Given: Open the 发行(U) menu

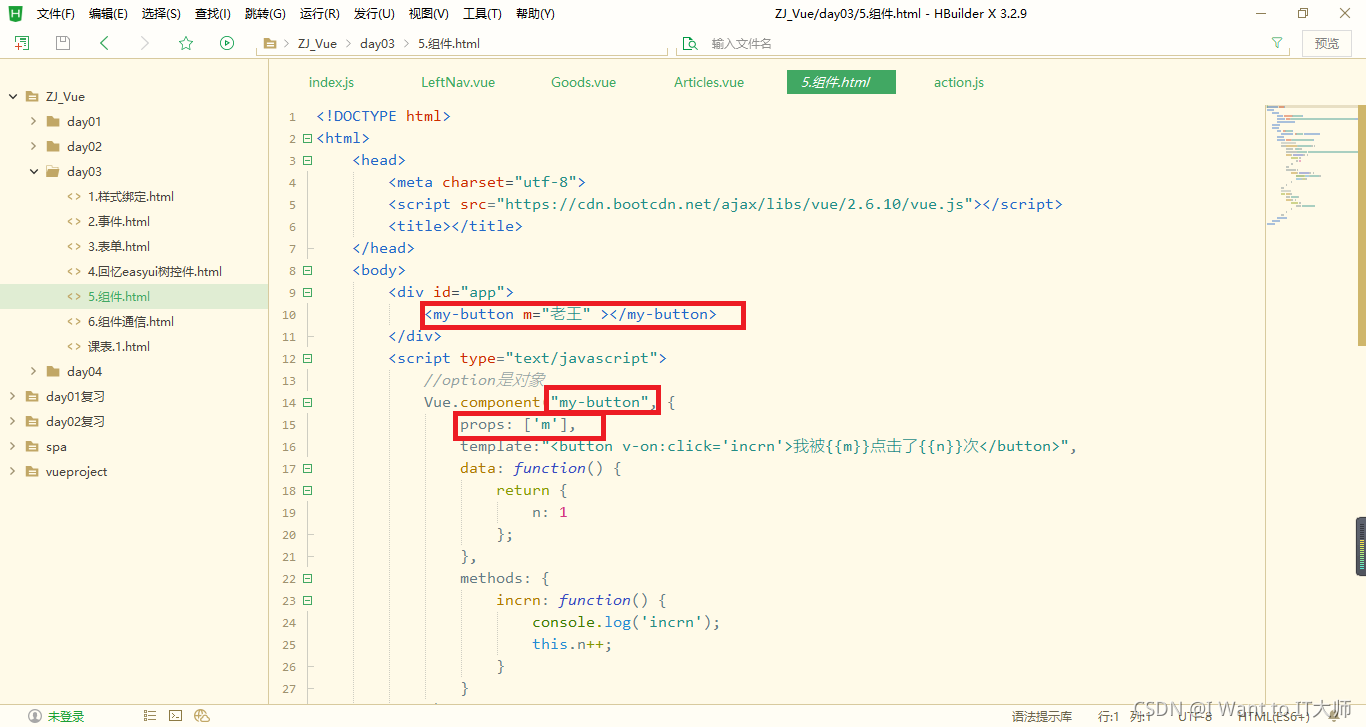Looking at the screenshot, I should (374, 14).
